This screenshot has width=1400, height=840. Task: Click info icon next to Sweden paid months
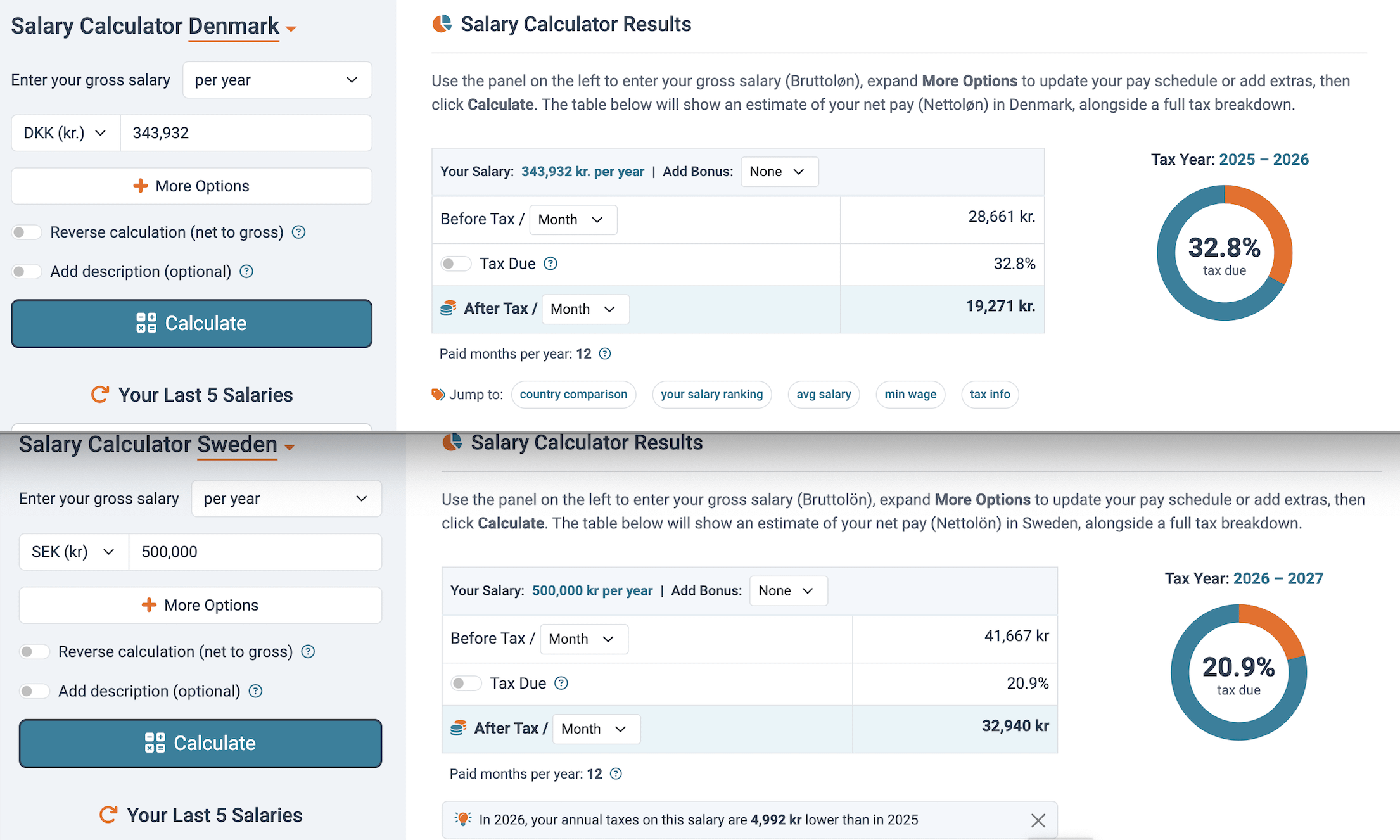616,773
